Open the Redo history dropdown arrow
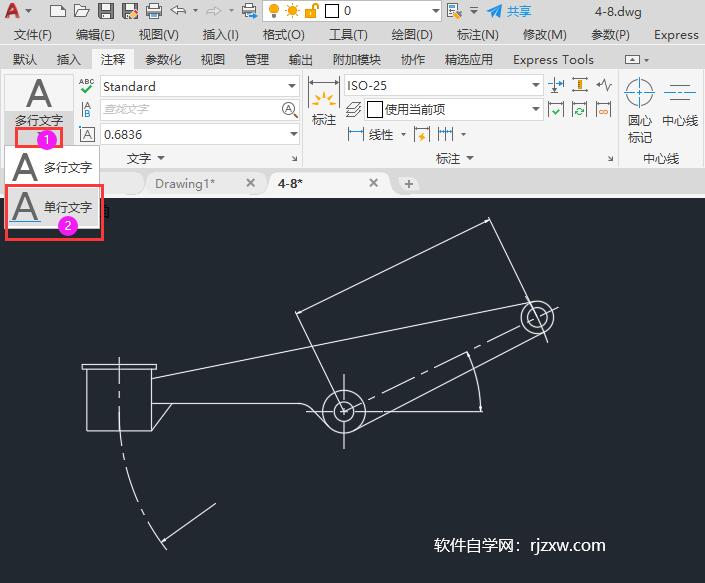Viewport: 705px width, 583px height. [x=231, y=11]
